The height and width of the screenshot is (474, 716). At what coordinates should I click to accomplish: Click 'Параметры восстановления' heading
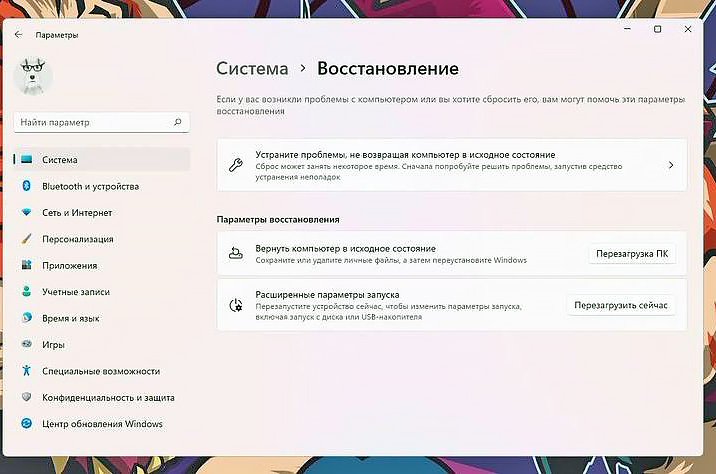pyautogui.click(x=278, y=219)
